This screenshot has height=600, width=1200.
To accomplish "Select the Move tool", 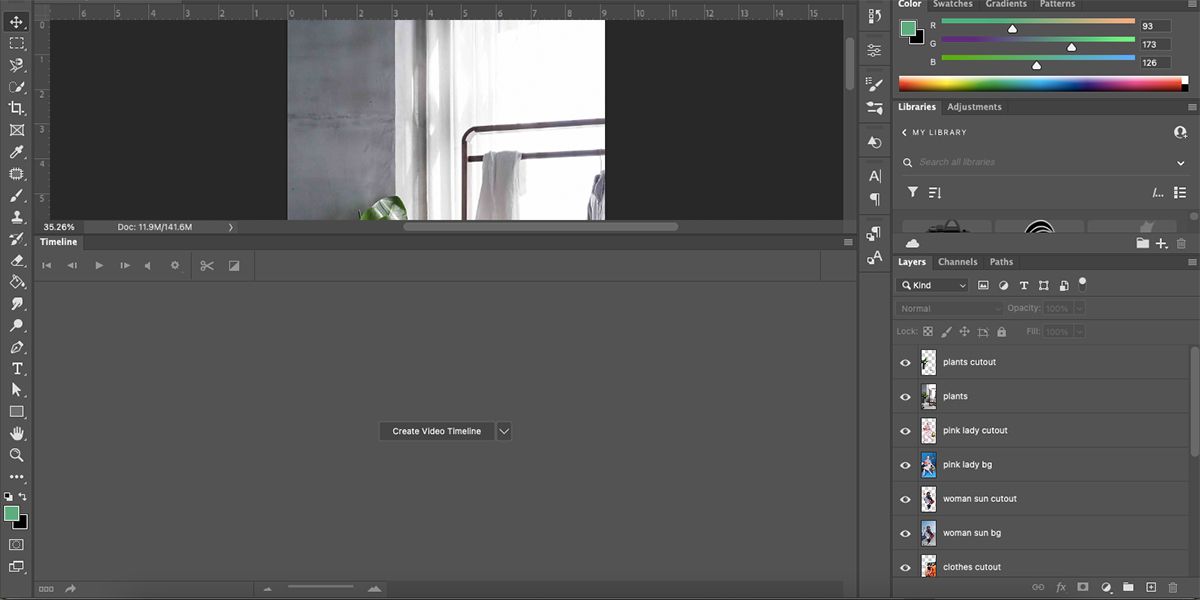I will (17, 22).
